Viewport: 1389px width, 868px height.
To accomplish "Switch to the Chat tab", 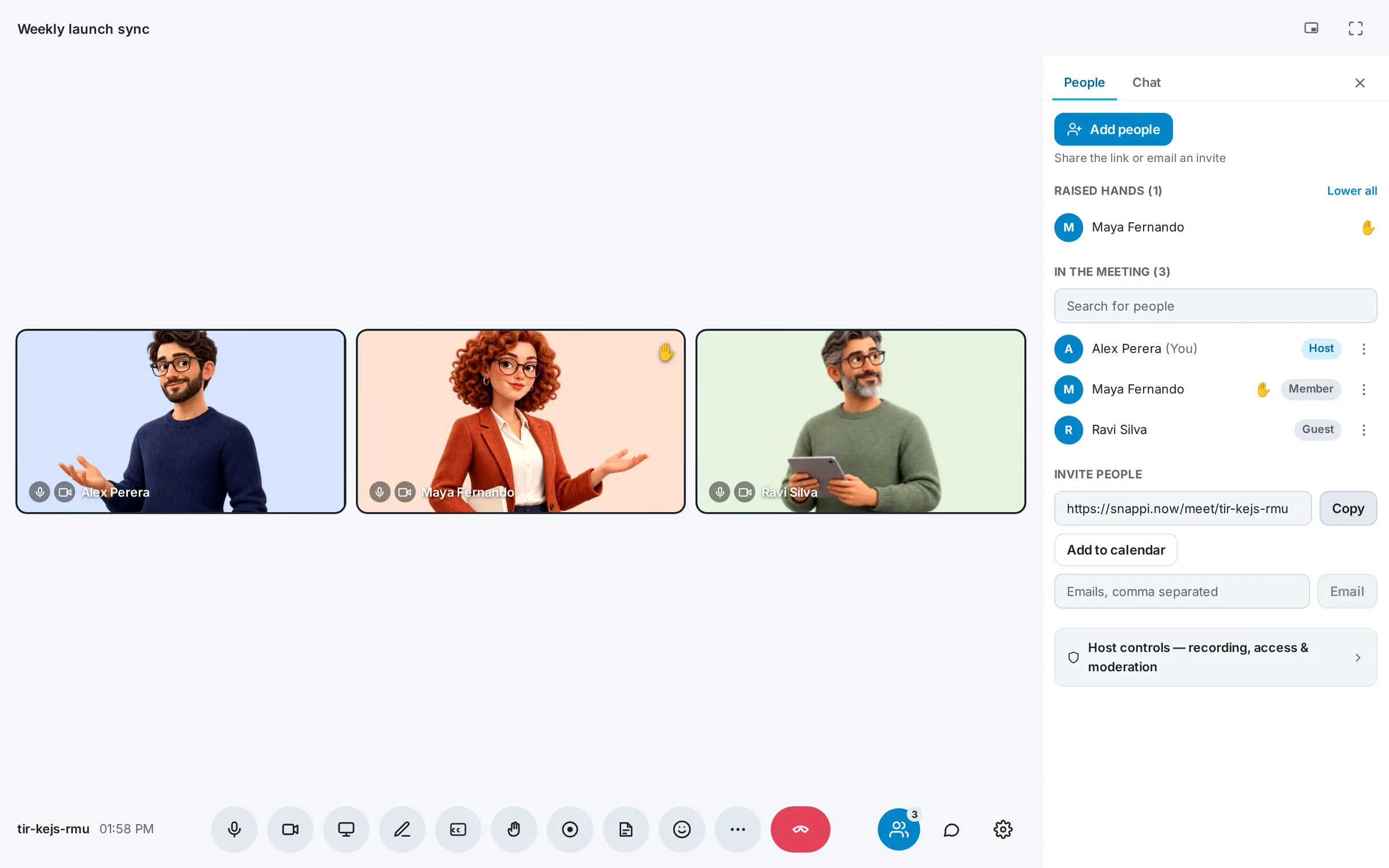I will (1147, 83).
